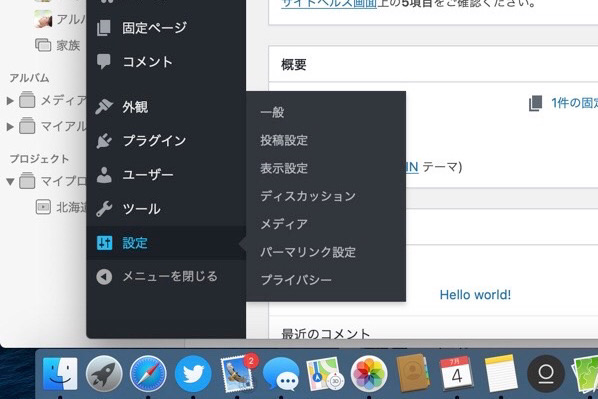Viewport: 598px width, 399px height.
Task: Expand the マイアルバム folder disclosure triangle
Action: coord(10,126)
